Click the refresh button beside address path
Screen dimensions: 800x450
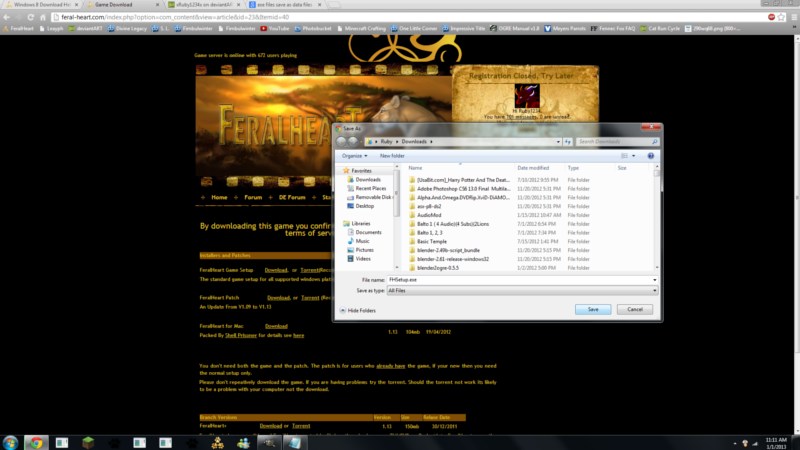[x=567, y=141]
